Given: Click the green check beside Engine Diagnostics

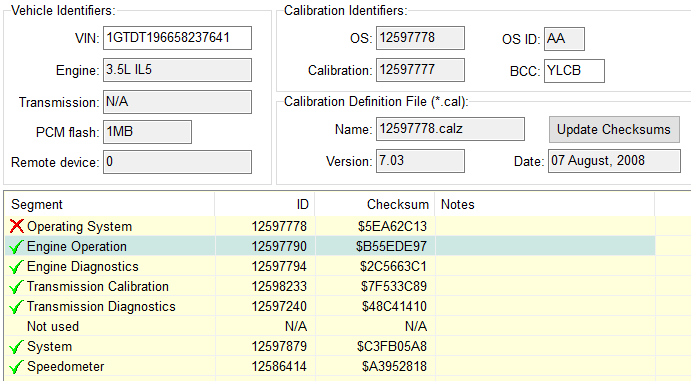Looking at the screenshot, I should point(16,266).
